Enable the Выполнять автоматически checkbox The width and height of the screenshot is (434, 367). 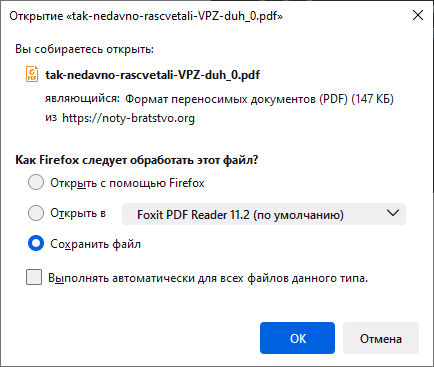point(34,277)
